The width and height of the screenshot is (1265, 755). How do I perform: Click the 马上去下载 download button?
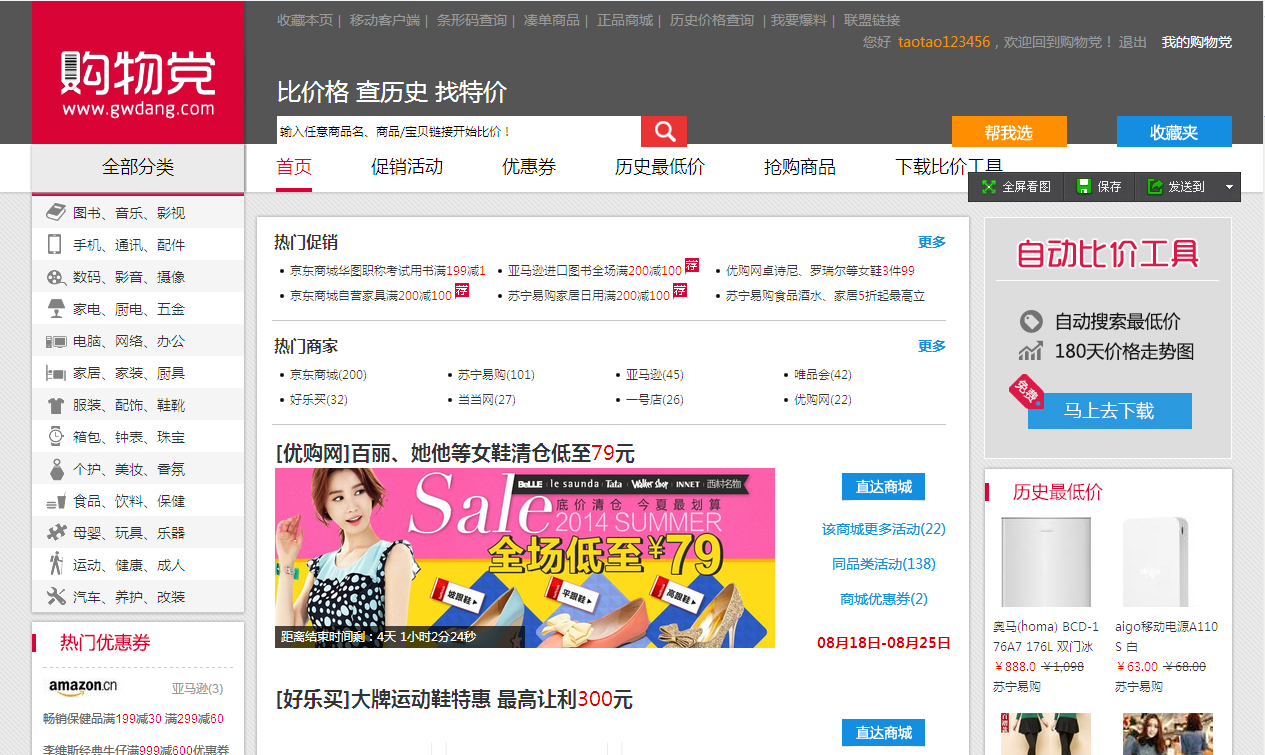click(1109, 411)
